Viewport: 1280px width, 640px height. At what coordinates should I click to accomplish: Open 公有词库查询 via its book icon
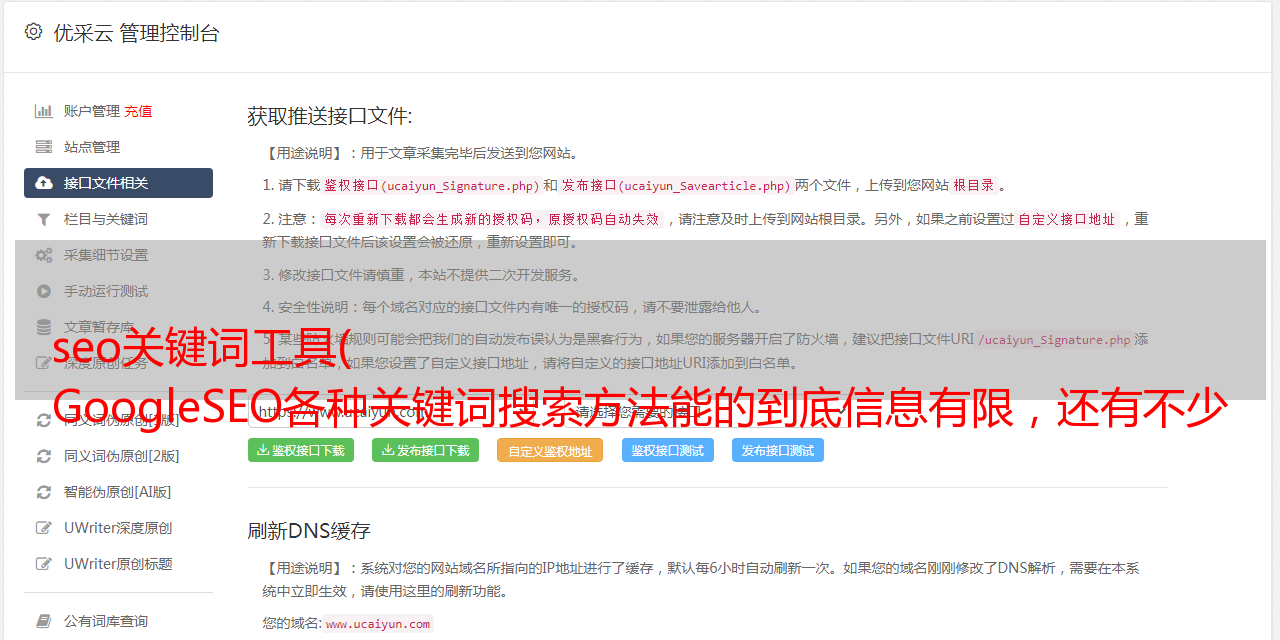click(x=44, y=621)
